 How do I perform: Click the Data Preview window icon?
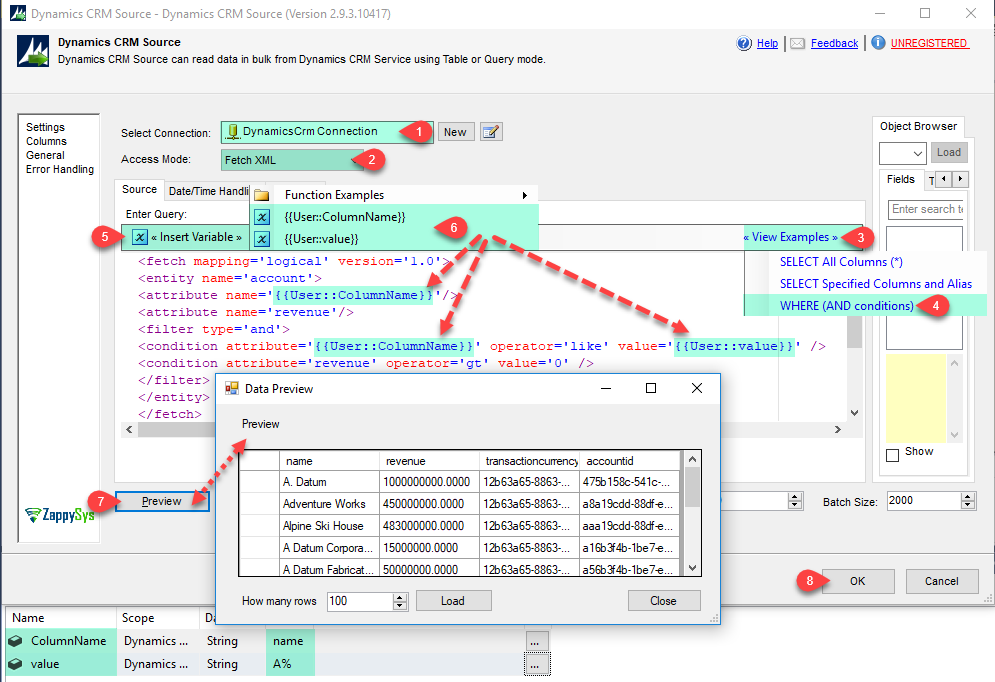click(232, 388)
